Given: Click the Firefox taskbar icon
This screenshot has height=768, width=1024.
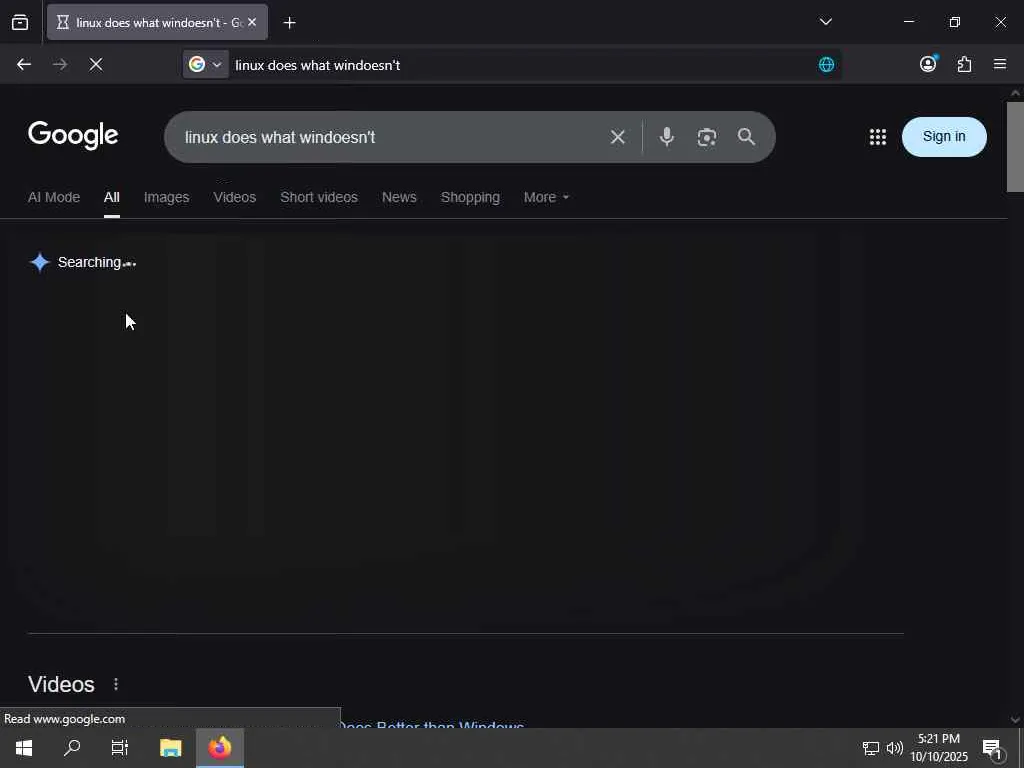Looking at the screenshot, I should [220, 748].
